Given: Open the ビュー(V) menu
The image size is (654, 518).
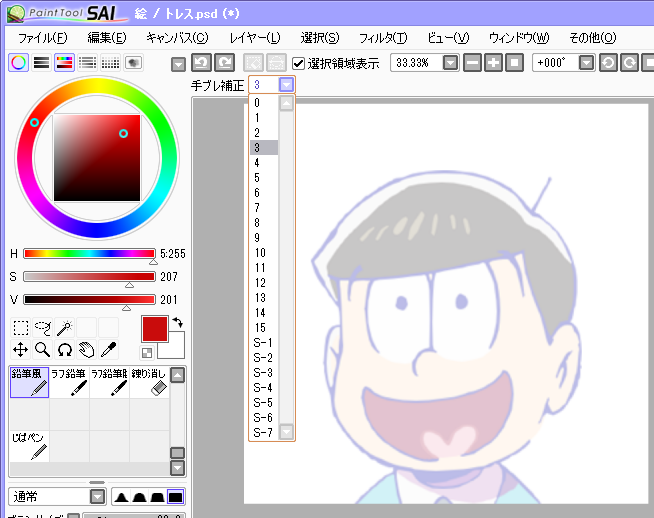Looking at the screenshot, I should pyautogui.click(x=448, y=38).
